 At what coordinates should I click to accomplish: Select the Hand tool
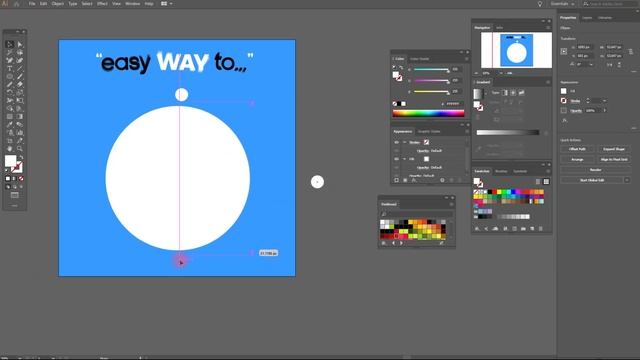[x=10, y=149]
